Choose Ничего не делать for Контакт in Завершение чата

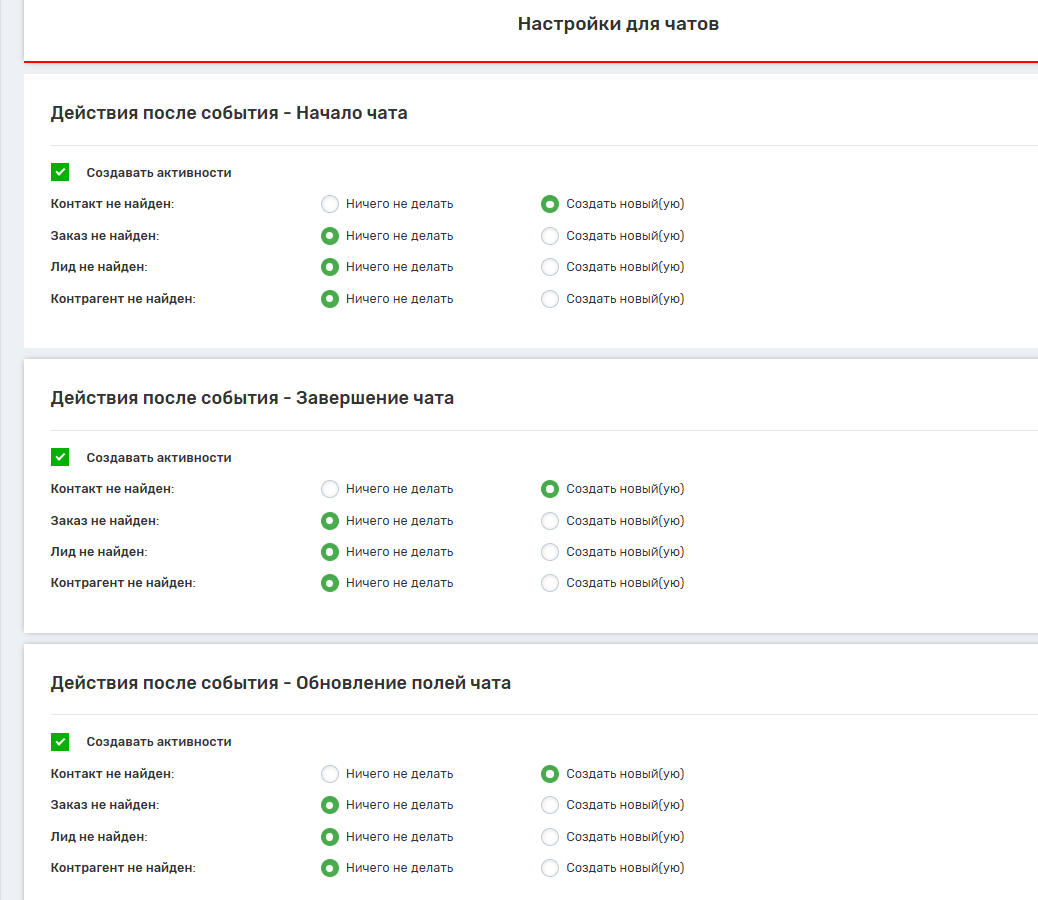(x=330, y=489)
